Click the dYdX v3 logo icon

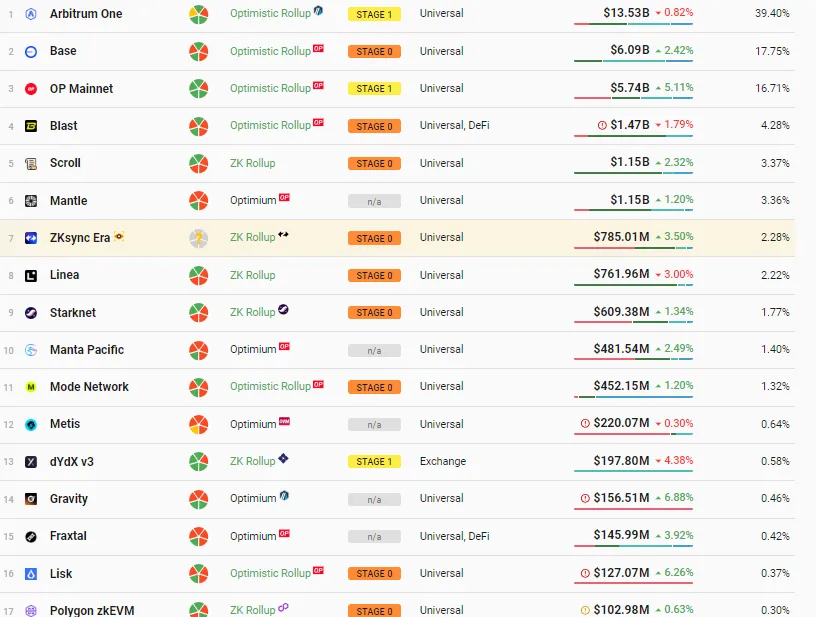pyautogui.click(x=30, y=462)
